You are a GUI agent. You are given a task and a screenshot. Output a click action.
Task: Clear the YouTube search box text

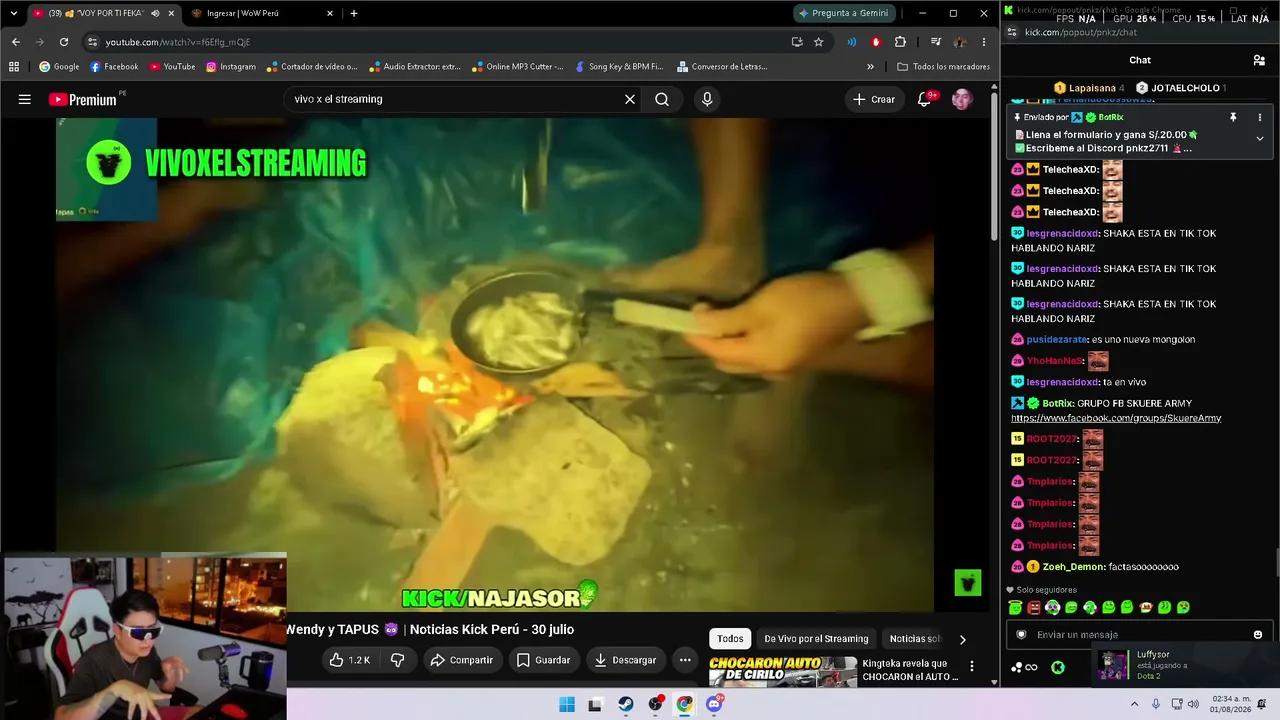(630, 99)
